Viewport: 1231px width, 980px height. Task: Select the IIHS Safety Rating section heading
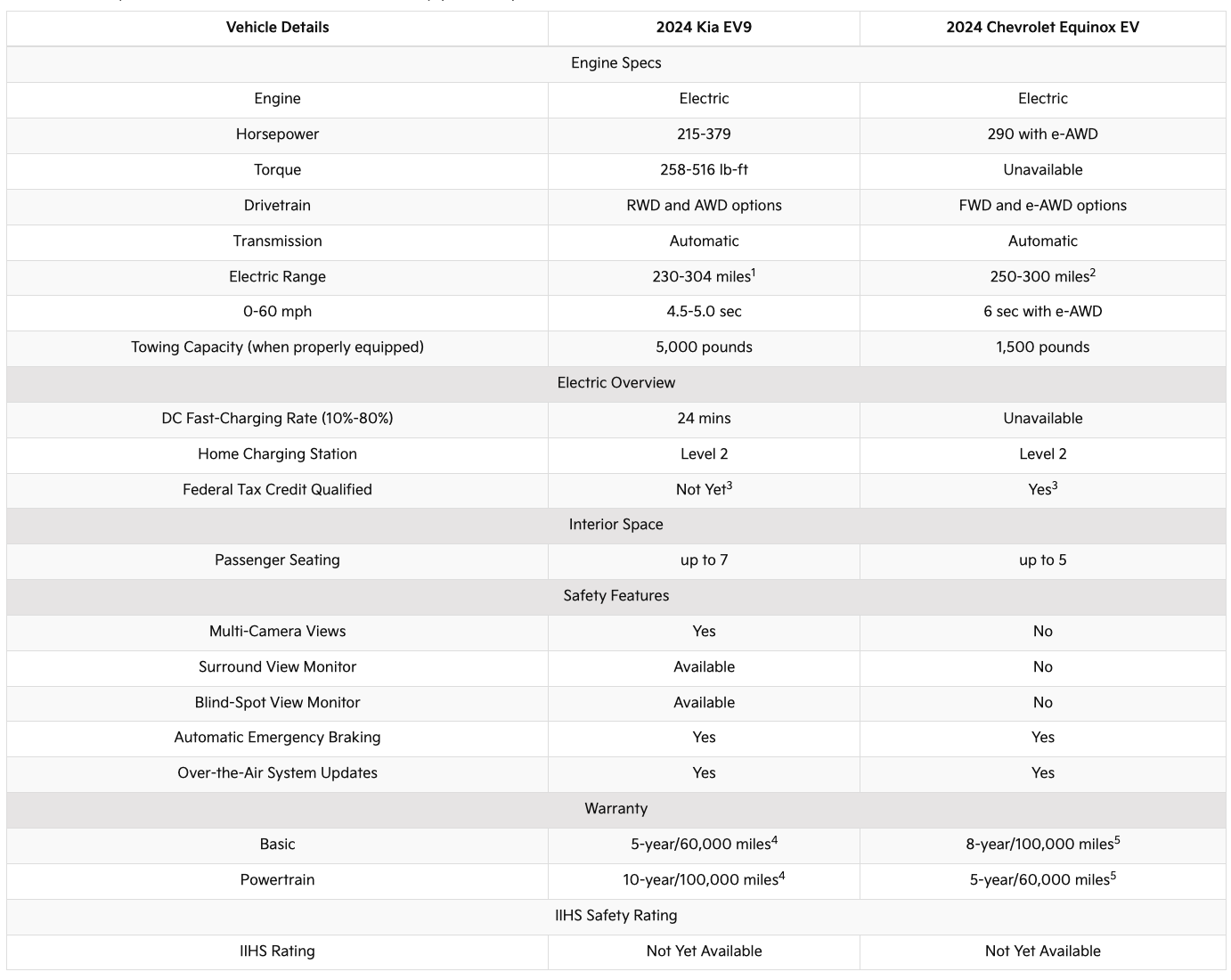tap(615, 916)
